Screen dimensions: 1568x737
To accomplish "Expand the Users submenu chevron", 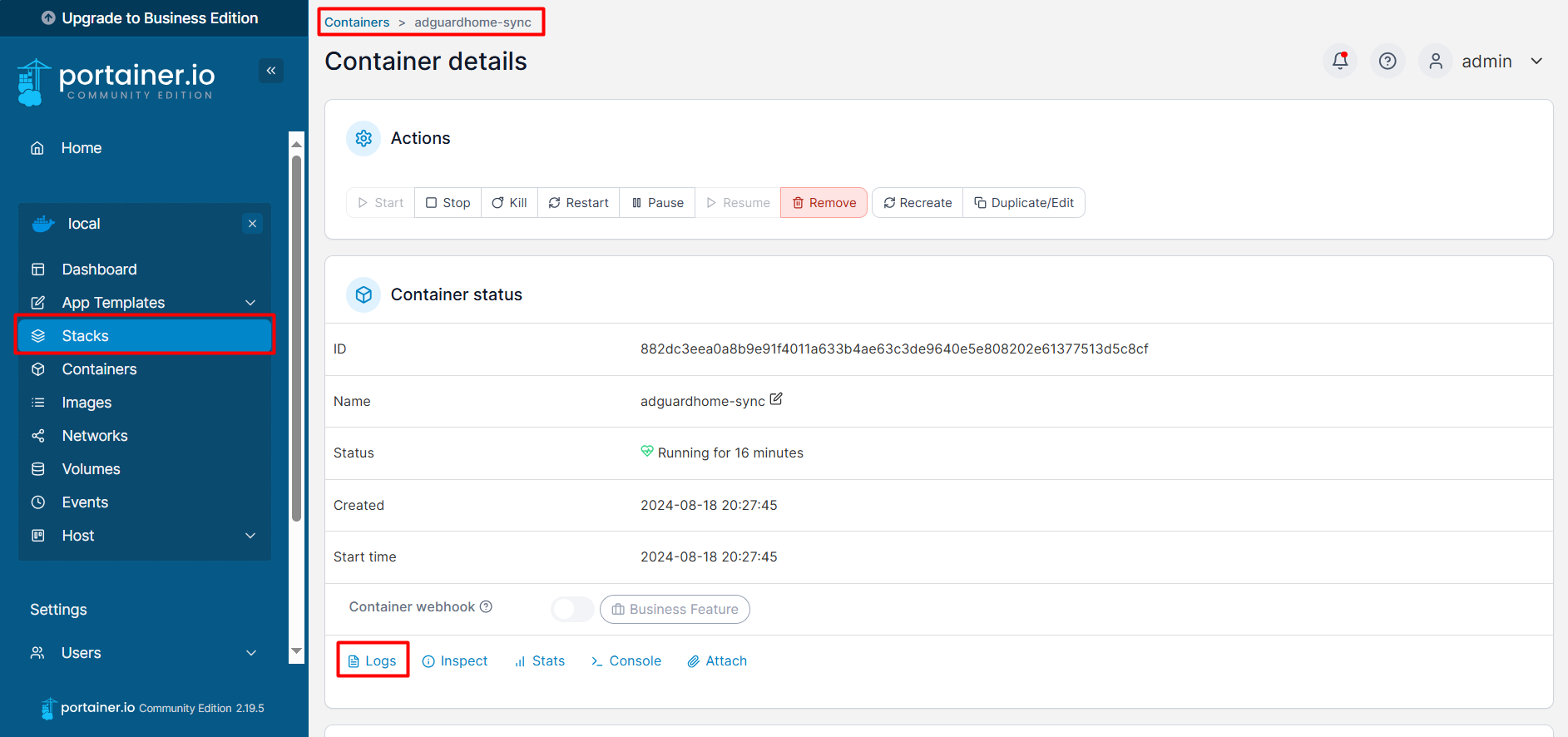I will click(251, 653).
